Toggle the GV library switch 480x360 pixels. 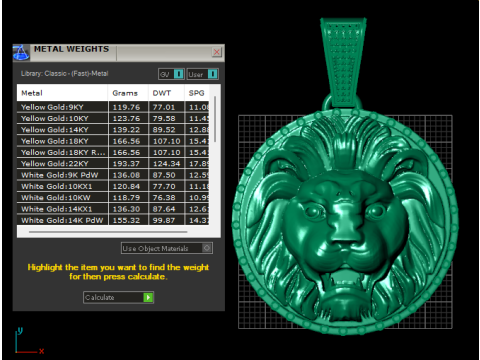(x=171, y=74)
